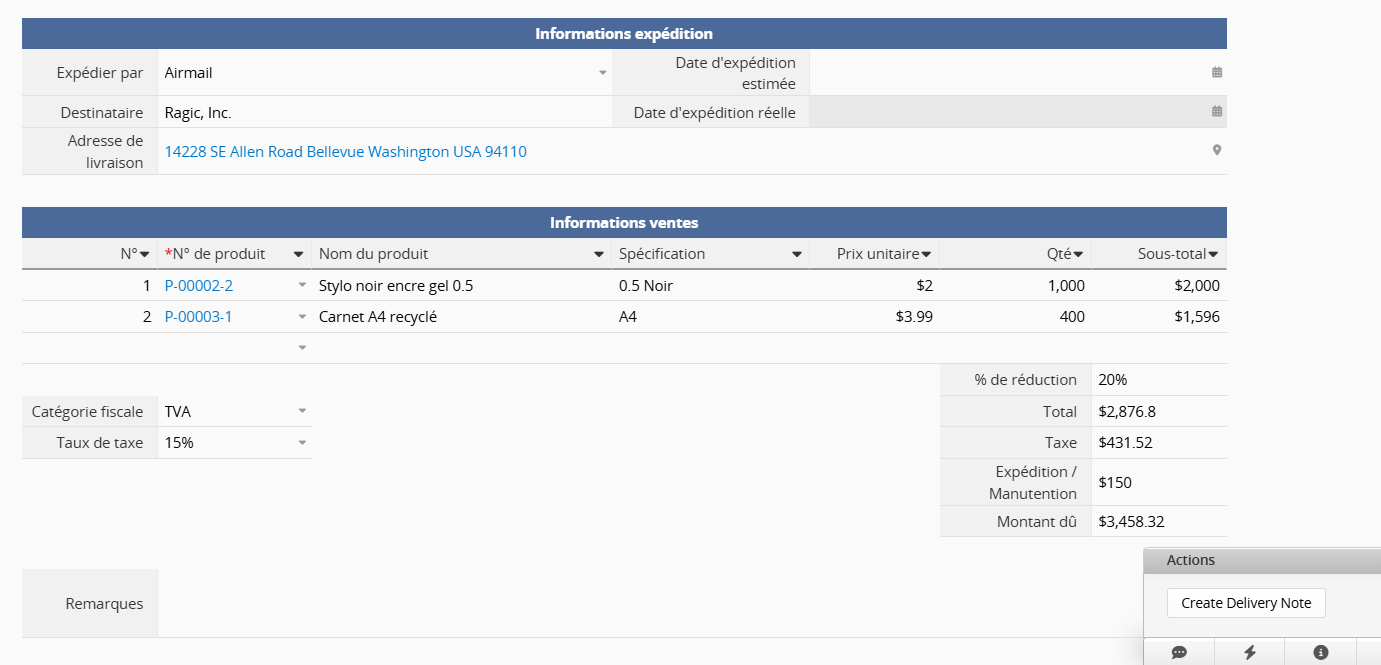1381x665 pixels.
Task: Sort by the Sous-total column arrow
Action: 1213,254
